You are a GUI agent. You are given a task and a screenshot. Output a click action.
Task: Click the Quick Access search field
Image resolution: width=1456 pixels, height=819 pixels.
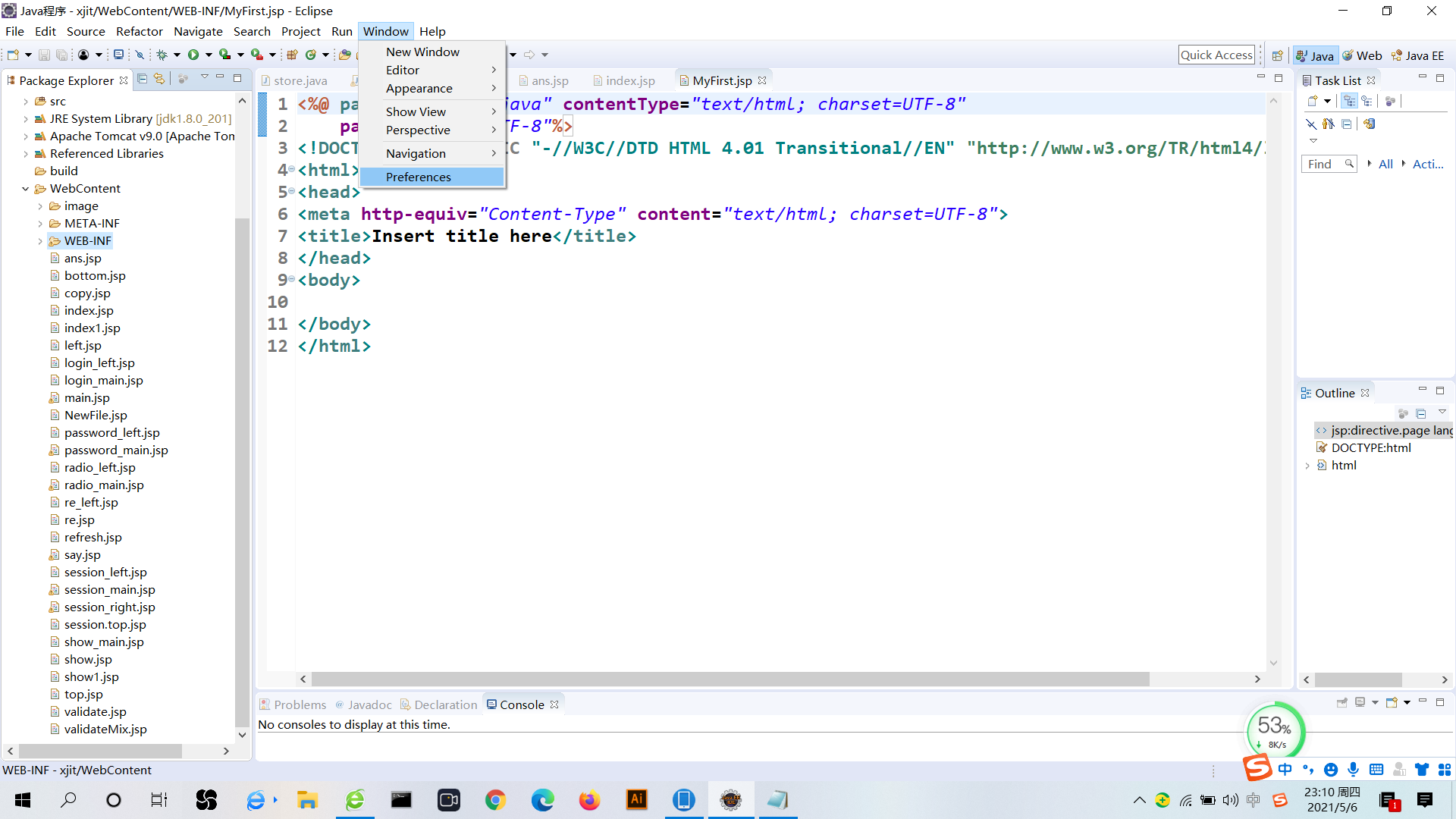click(1216, 55)
